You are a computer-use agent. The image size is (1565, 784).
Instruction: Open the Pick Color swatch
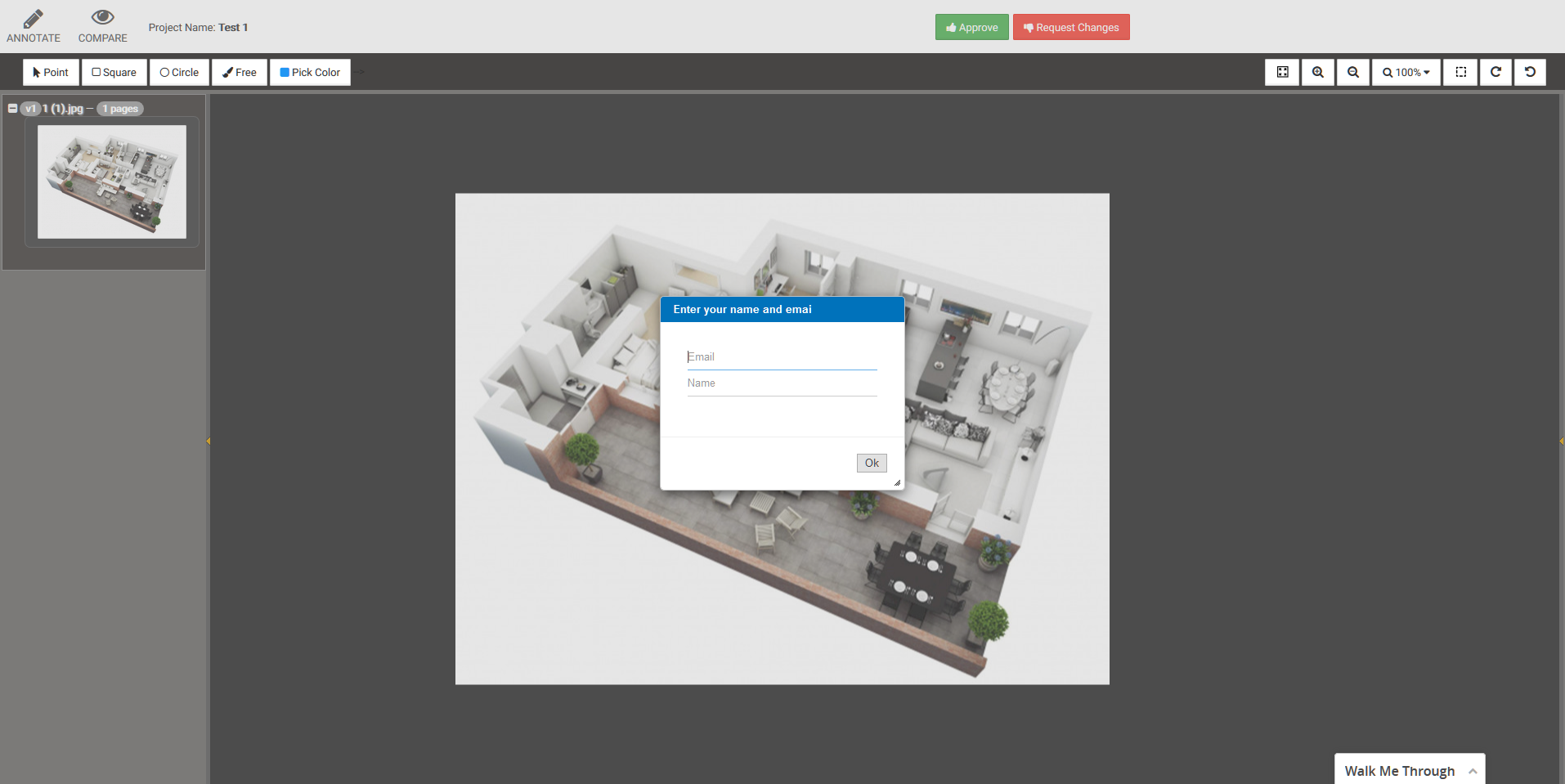point(310,72)
